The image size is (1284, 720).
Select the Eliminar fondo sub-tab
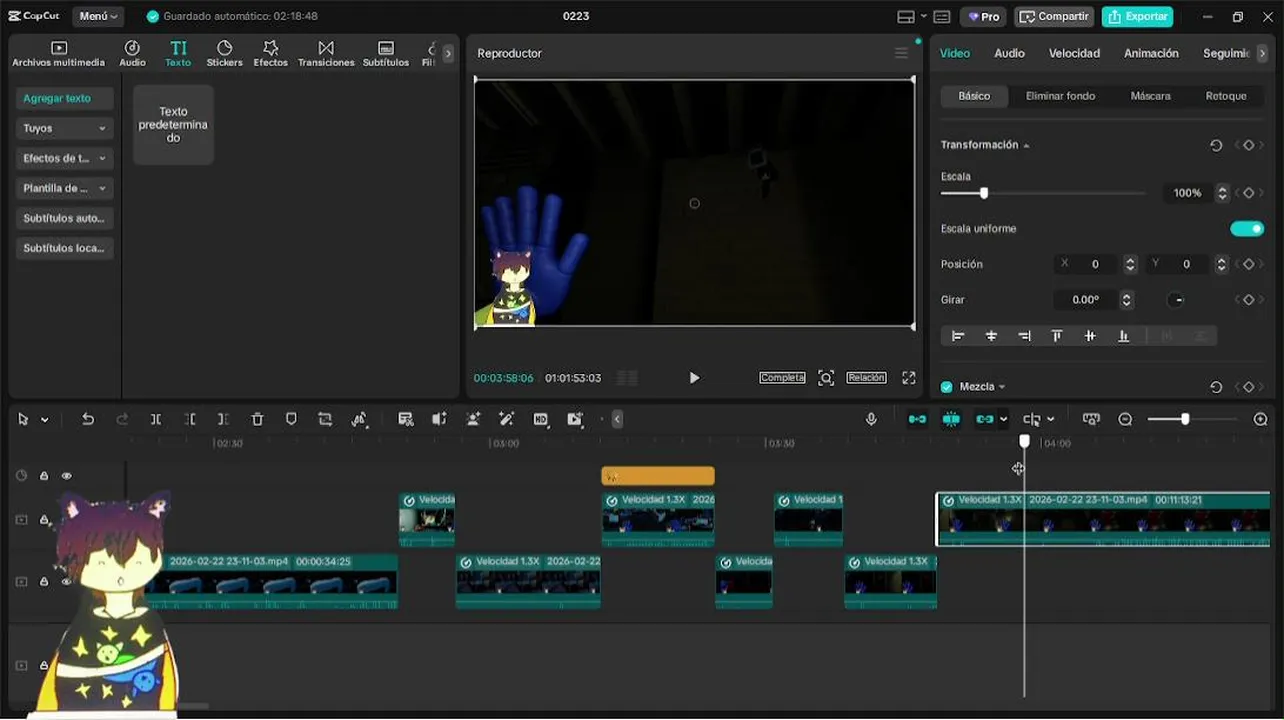(1060, 96)
